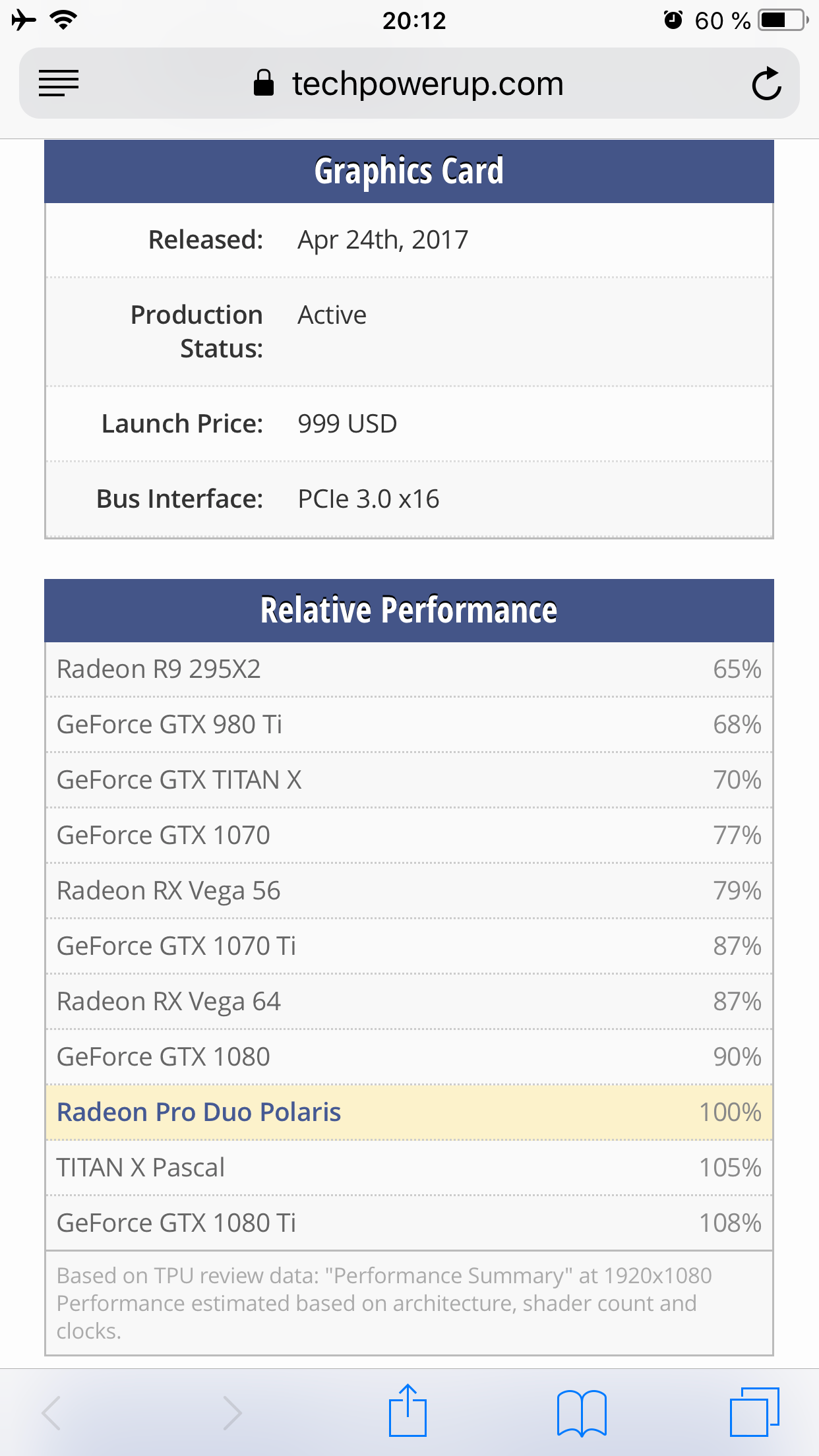Tap the Share icon in toolbar
Screen dimensions: 819x1456
point(408,1411)
